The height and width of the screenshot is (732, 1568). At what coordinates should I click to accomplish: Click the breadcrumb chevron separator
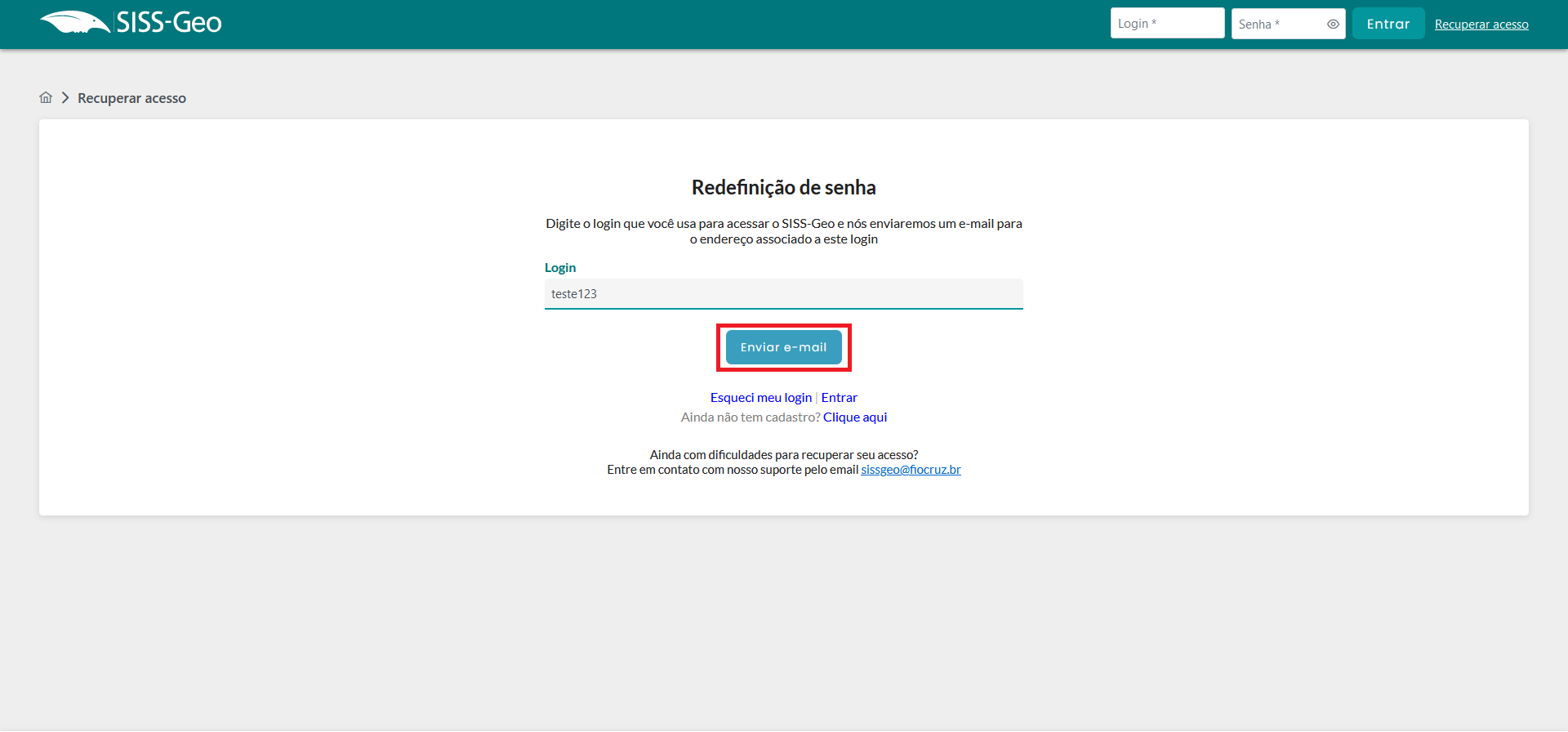pyautogui.click(x=65, y=98)
